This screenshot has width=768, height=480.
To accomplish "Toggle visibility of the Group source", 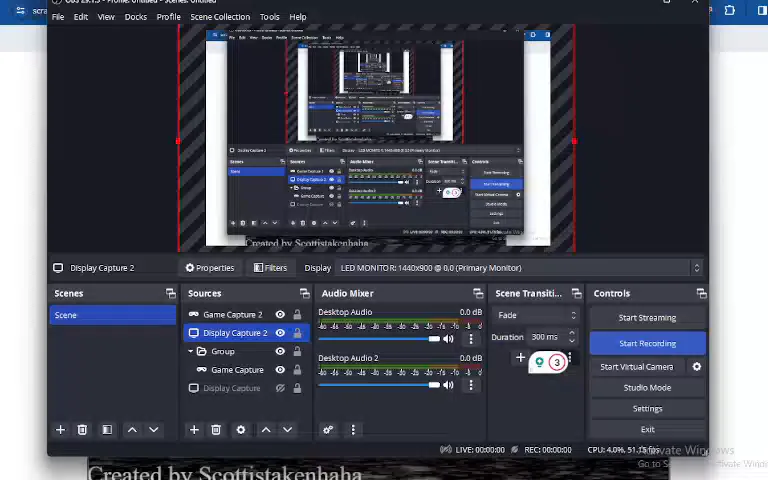I will (280, 351).
